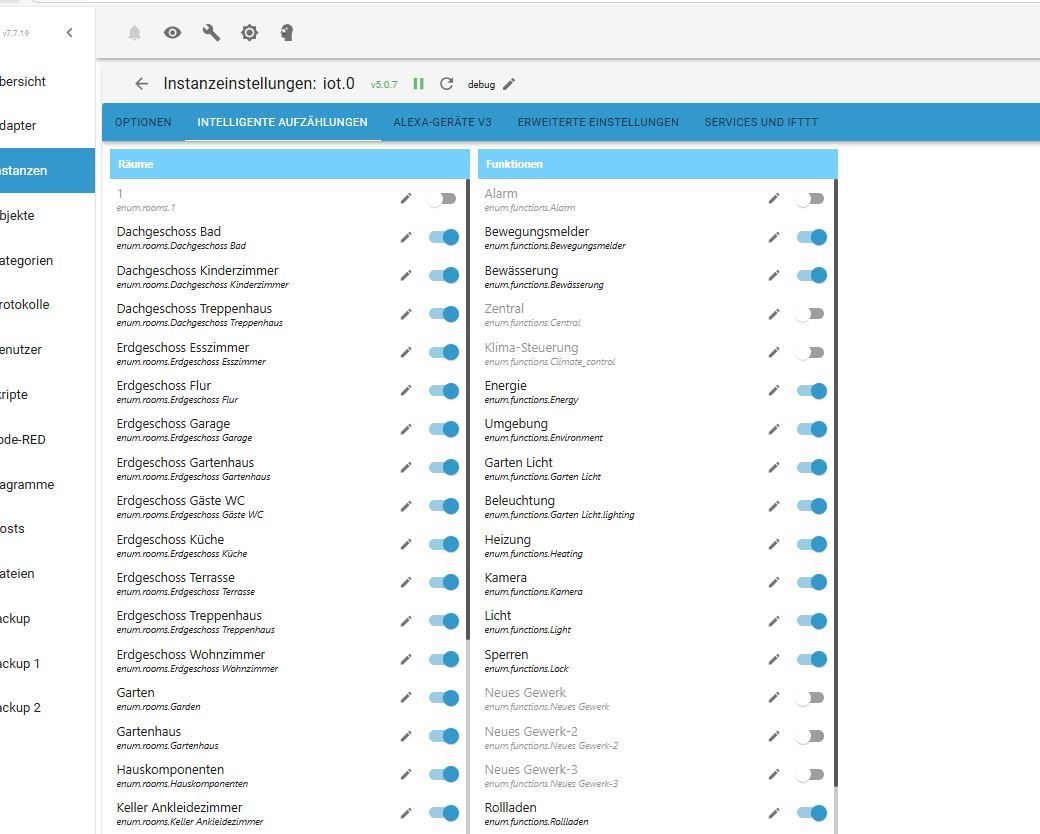The width and height of the screenshot is (1040, 834).
Task: Open the Optionen tab
Action: [143, 122]
